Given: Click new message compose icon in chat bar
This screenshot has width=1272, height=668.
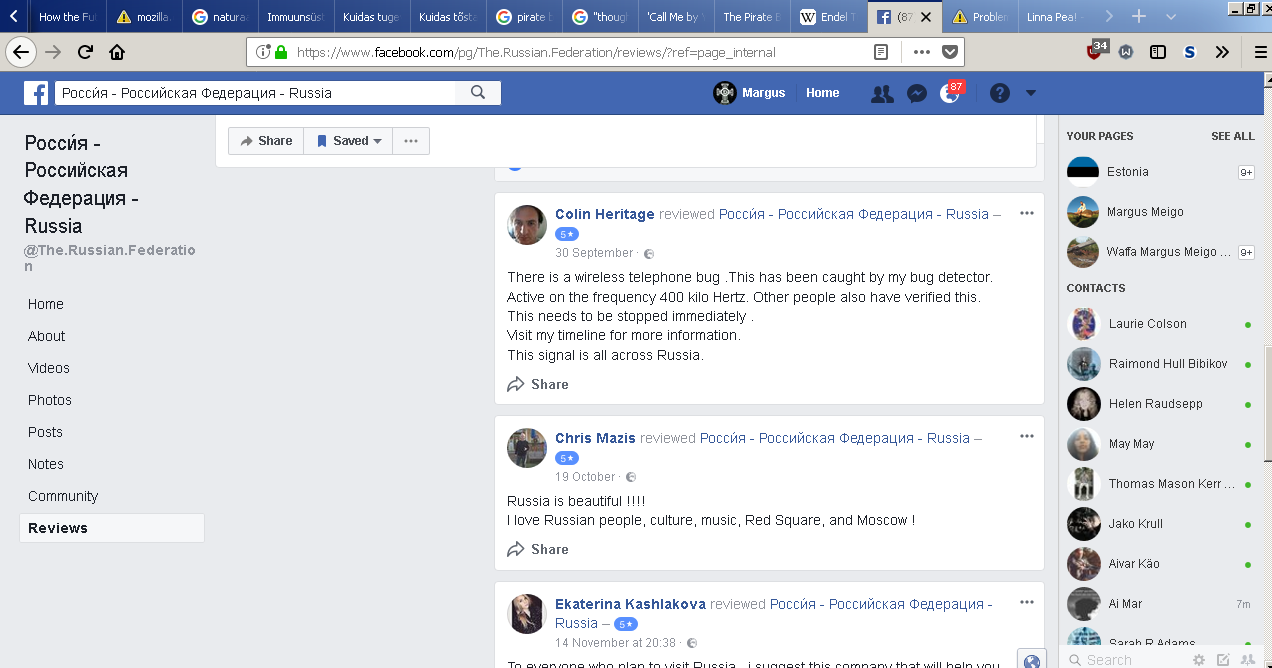Looking at the screenshot, I should click(x=1223, y=660).
